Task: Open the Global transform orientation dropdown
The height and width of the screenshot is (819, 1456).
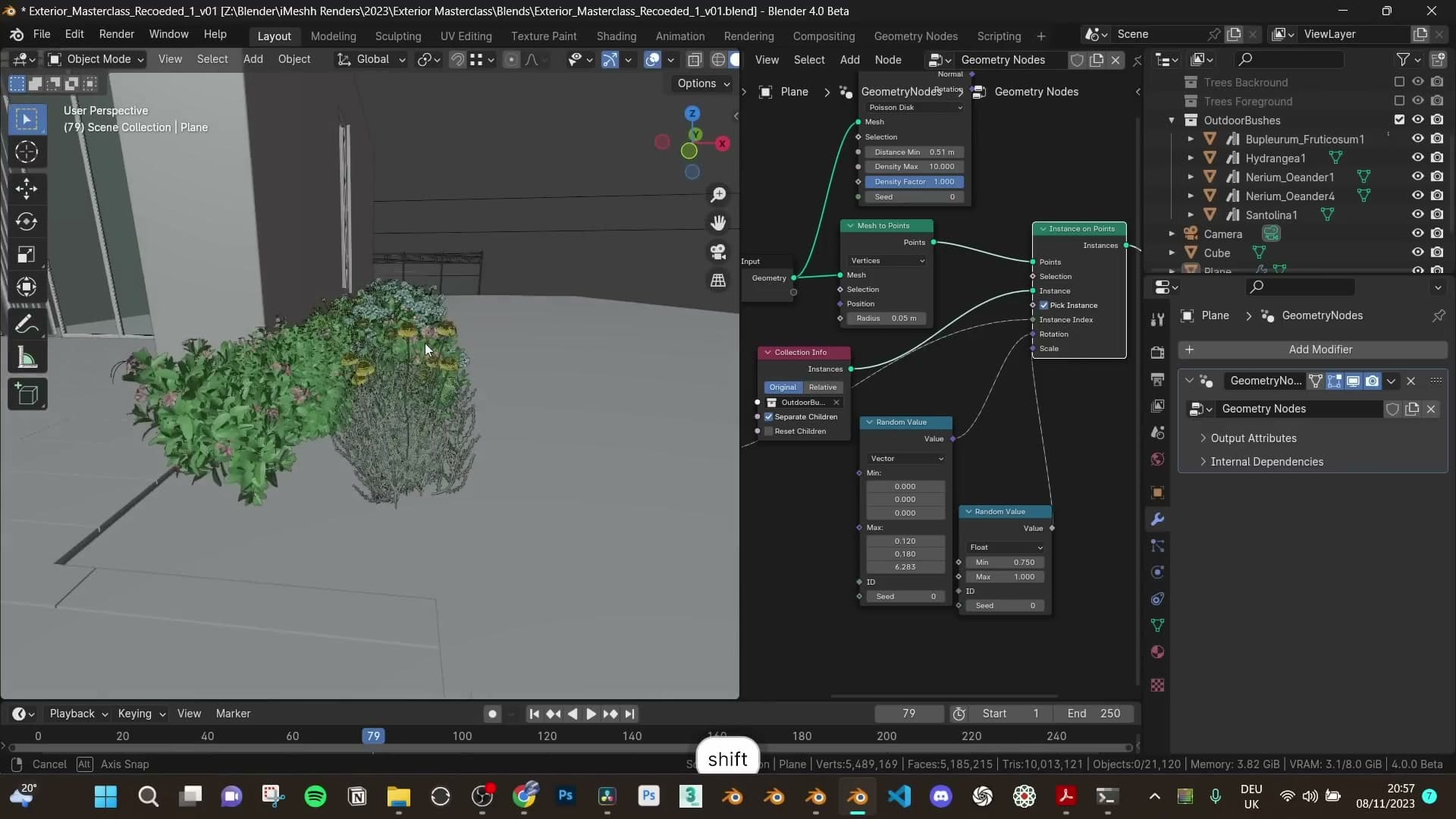Action: (x=372, y=59)
